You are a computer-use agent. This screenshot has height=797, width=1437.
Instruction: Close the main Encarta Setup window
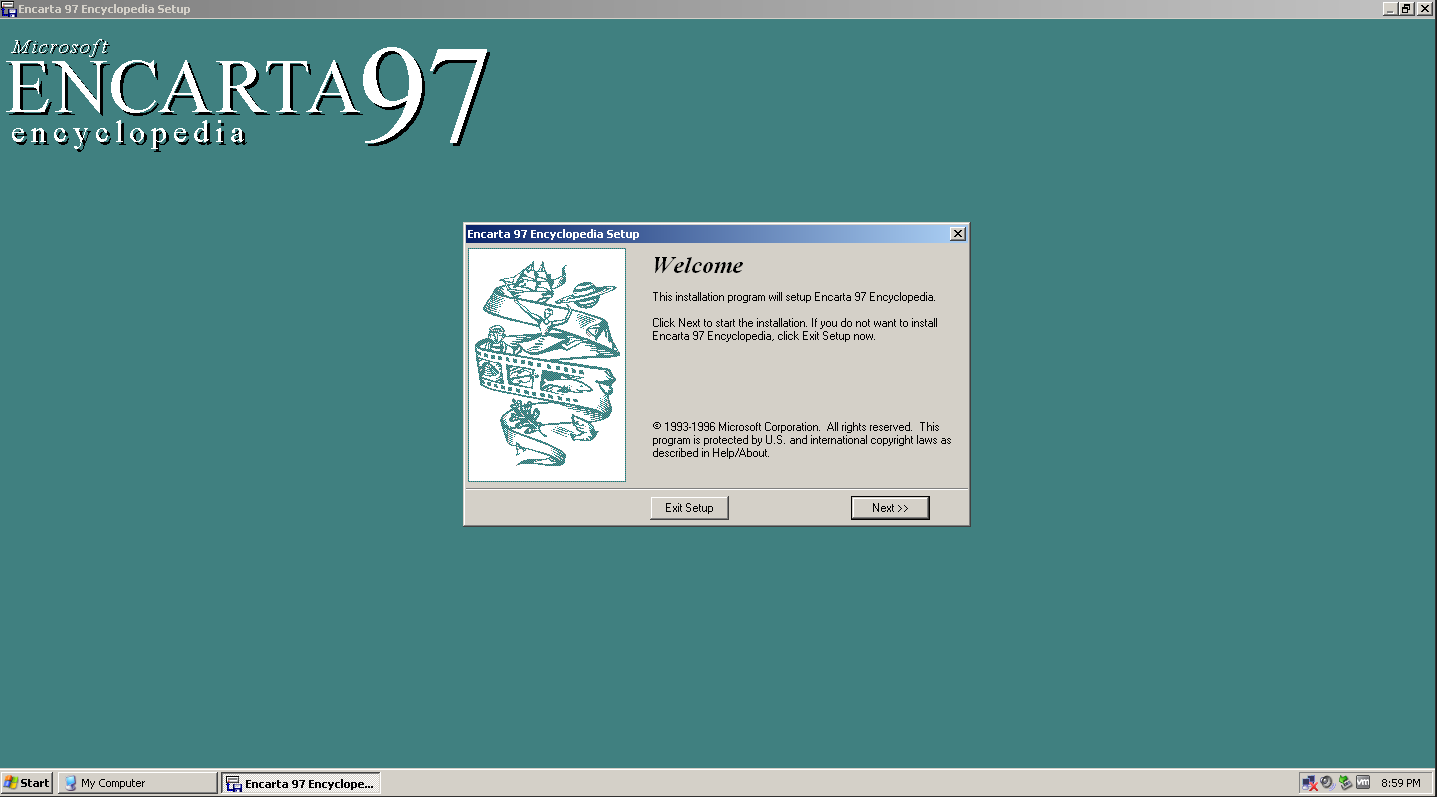point(1424,9)
